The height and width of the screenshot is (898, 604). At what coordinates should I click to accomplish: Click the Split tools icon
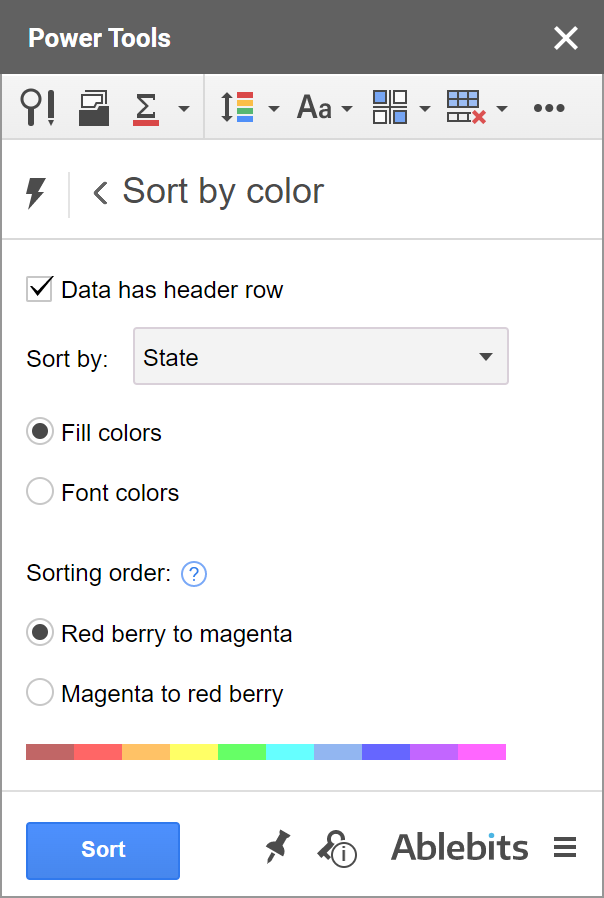[390, 107]
